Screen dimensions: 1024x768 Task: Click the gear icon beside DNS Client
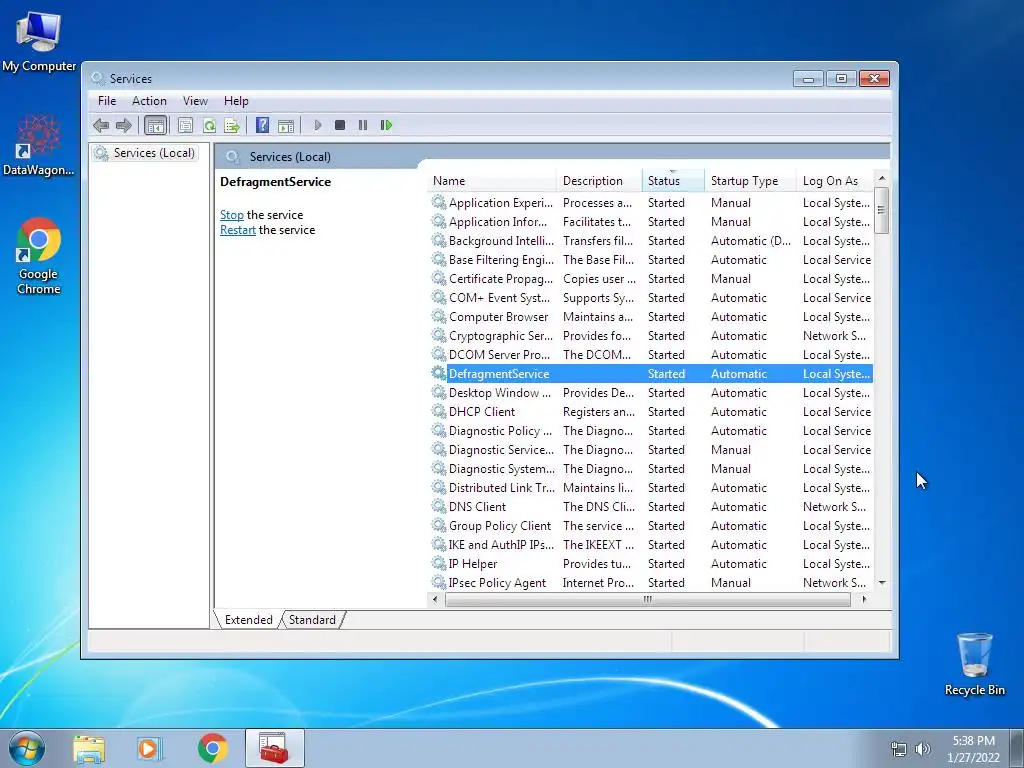click(439, 506)
